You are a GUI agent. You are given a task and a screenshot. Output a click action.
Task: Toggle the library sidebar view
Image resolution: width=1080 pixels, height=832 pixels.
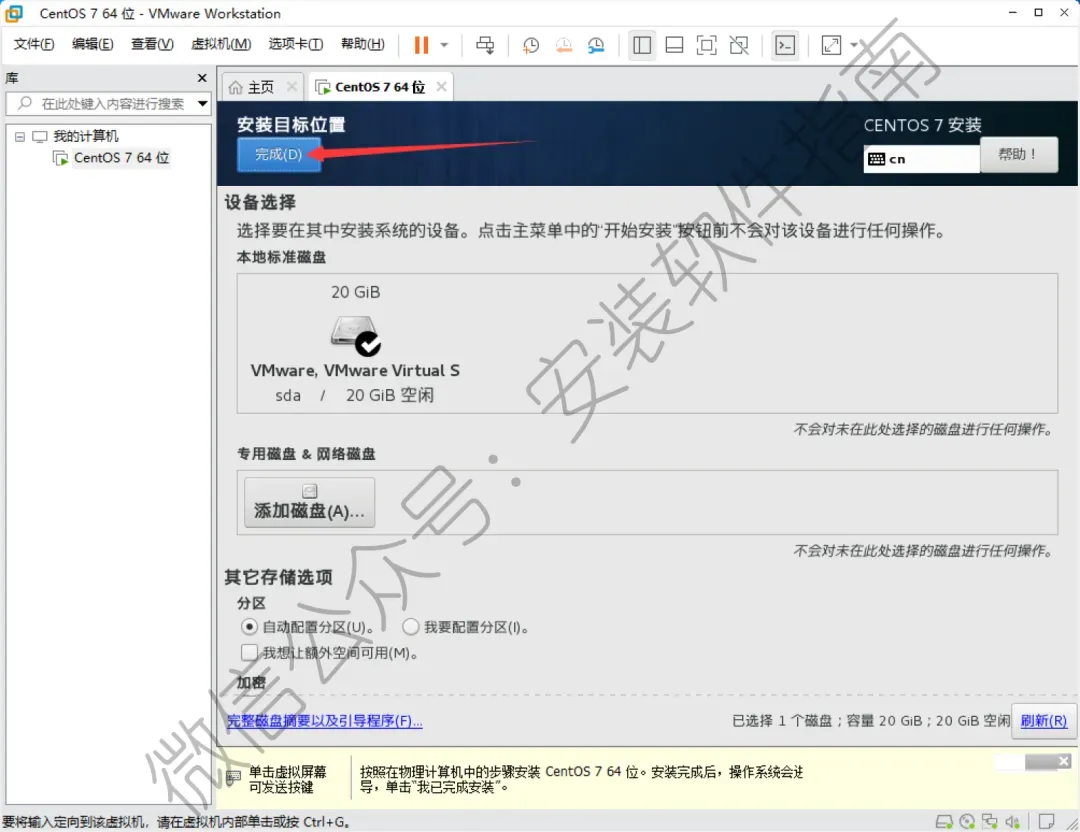[641, 45]
